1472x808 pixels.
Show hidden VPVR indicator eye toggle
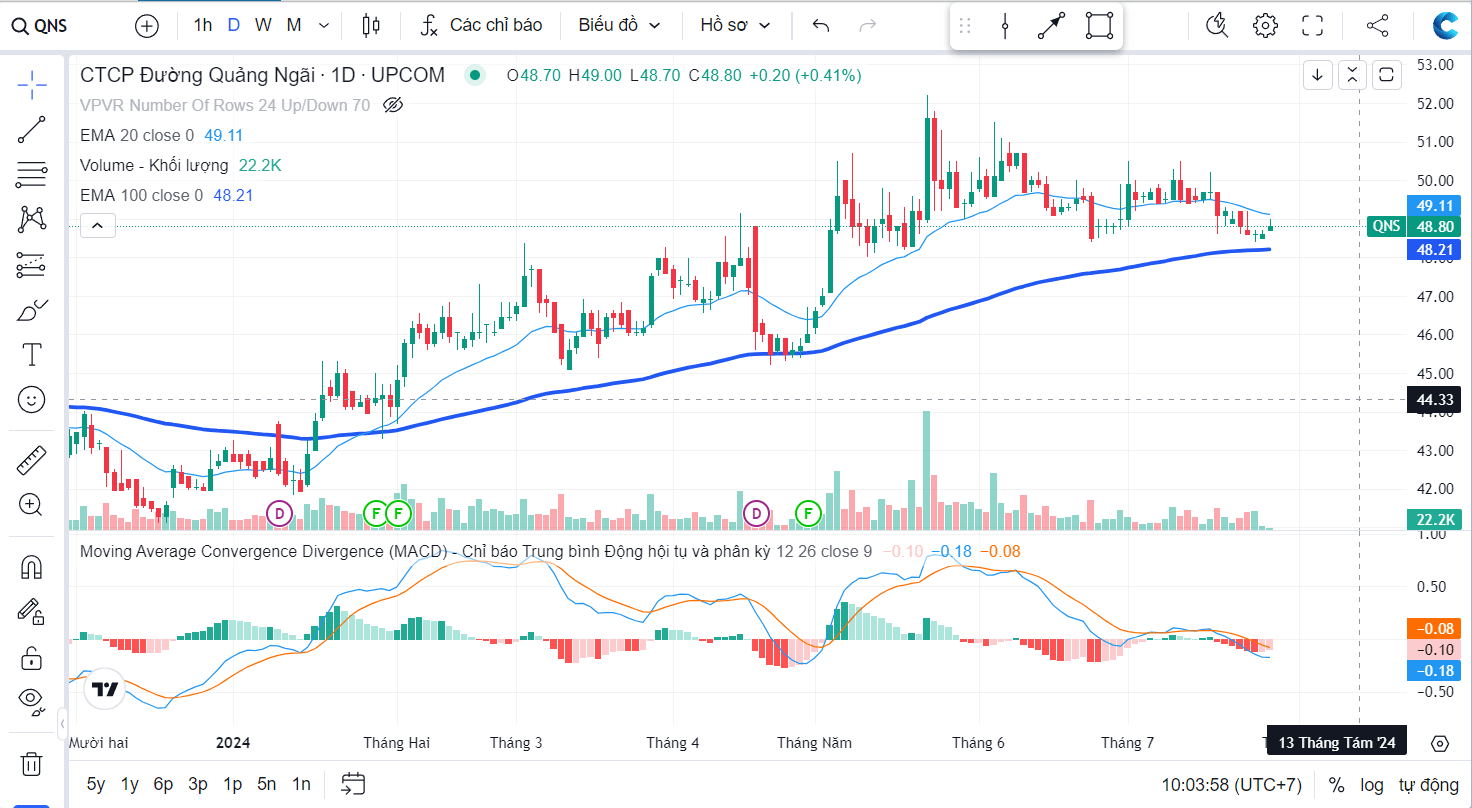[x=393, y=105]
